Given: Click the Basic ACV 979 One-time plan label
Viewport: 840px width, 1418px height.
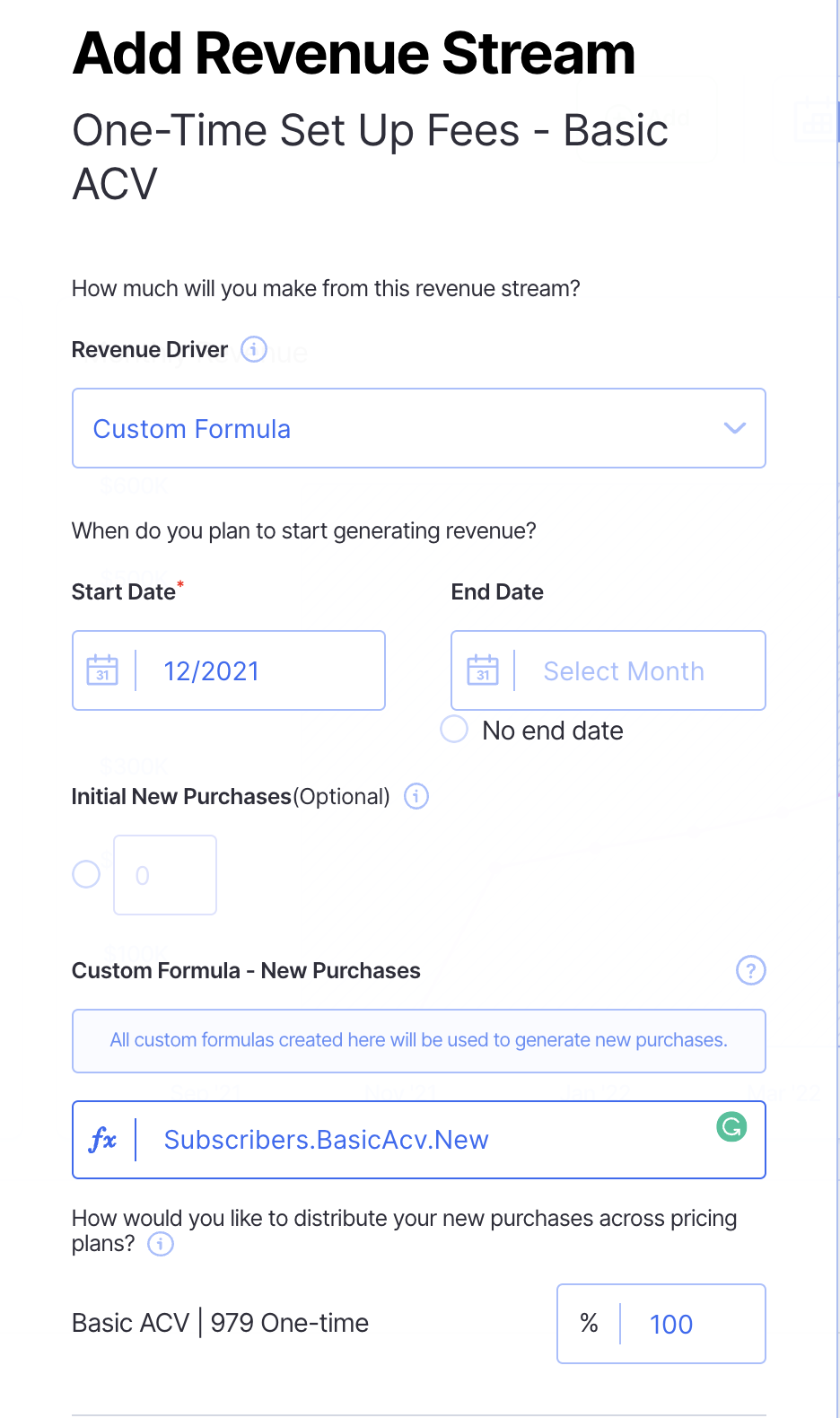Looking at the screenshot, I should click(x=220, y=1323).
